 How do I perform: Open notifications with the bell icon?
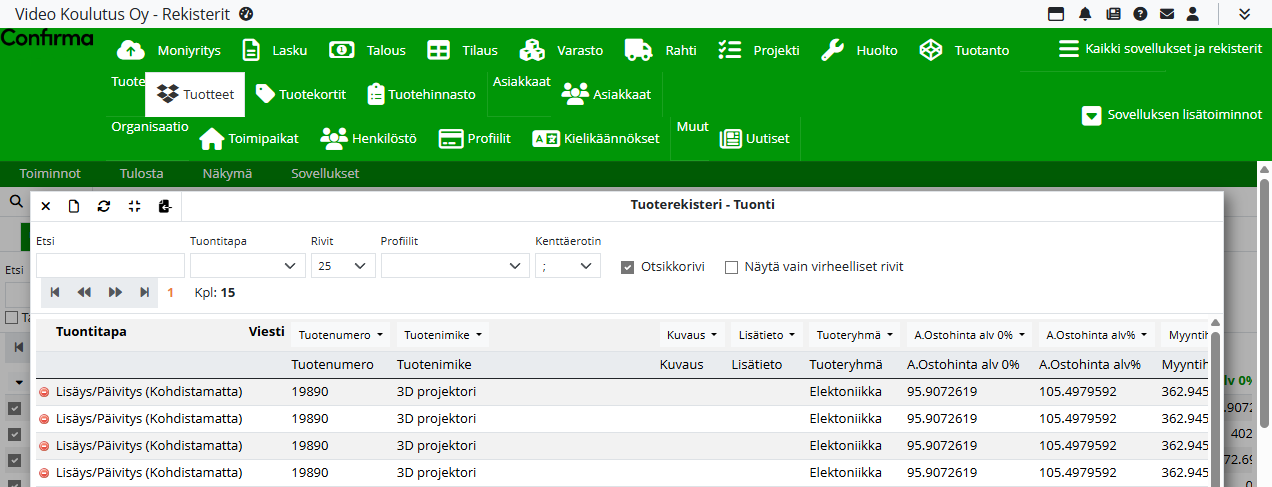pyautogui.click(x=1085, y=14)
